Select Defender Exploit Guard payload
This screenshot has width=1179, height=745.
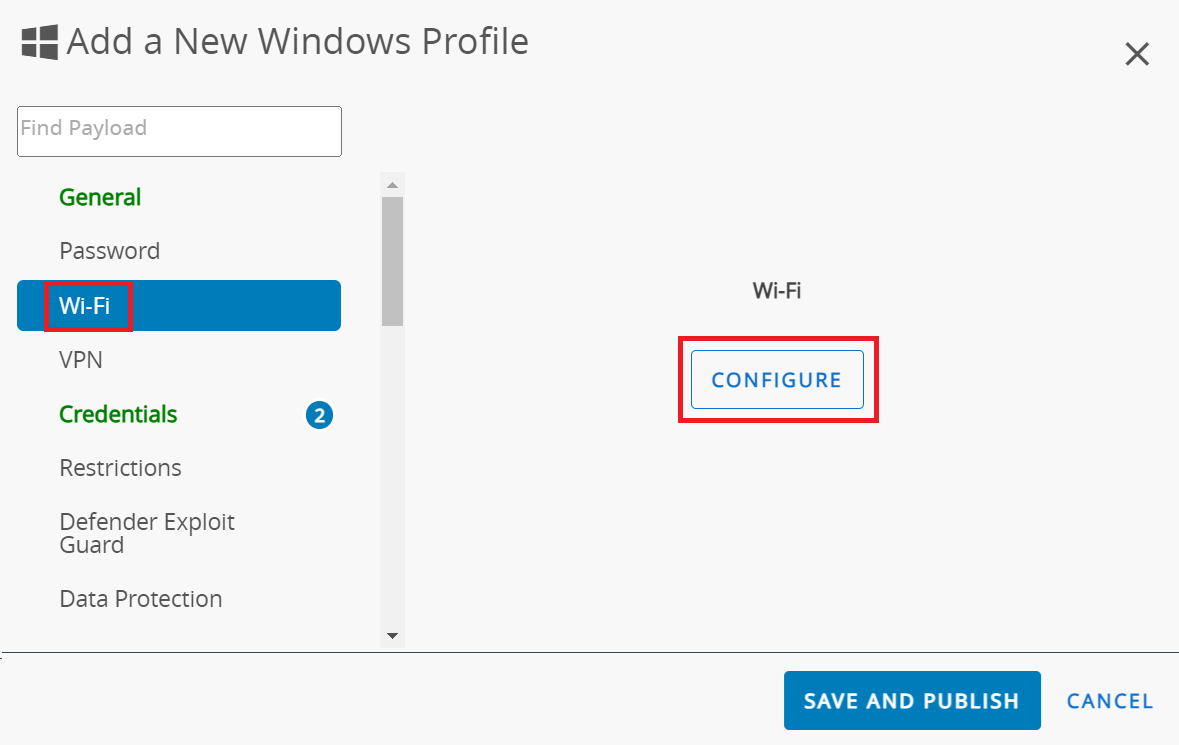147,533
